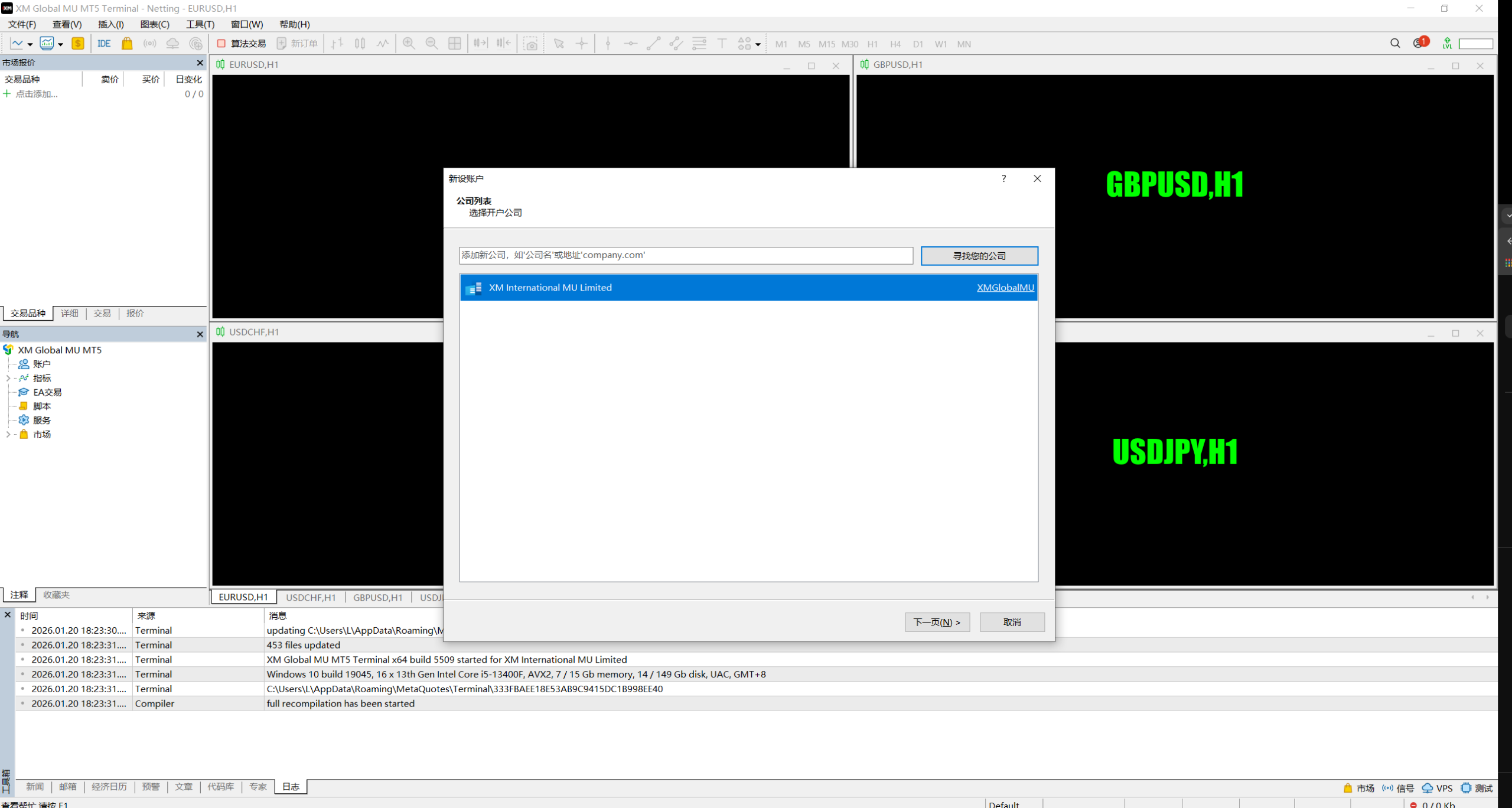Select the crosshair tool
The height and width of the screenshot is (808, 1512).
click(x=582, y=44)
